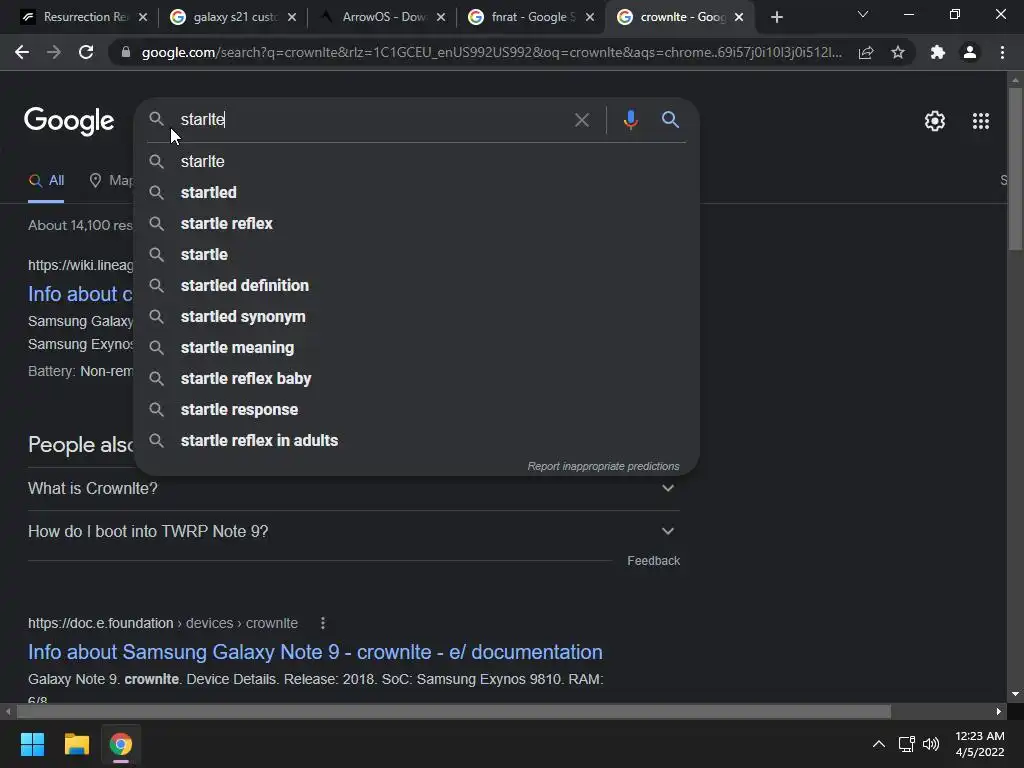
Task: Open Chrome extensions puzzle icon
Action: tap(938, 52)
